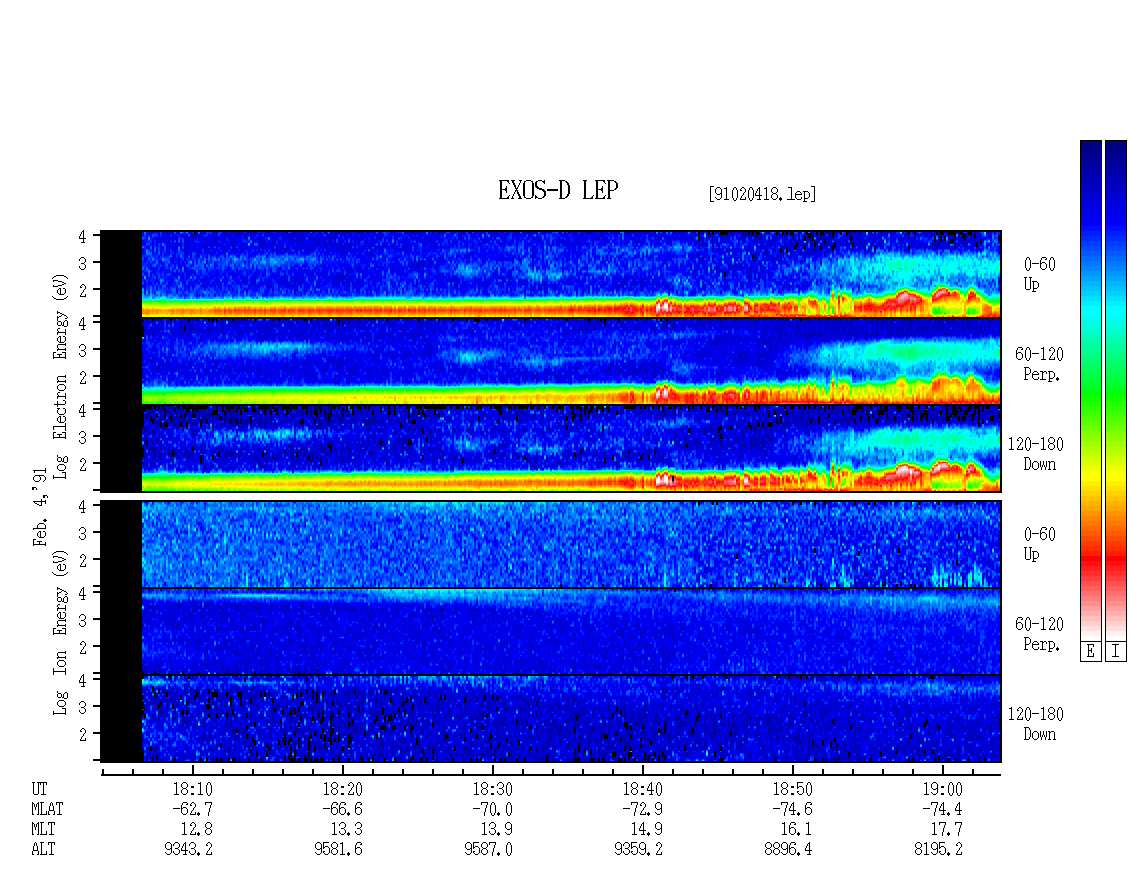
Task: Click the 120-180 Down label beside electron panel
Action: [1036, 454]
